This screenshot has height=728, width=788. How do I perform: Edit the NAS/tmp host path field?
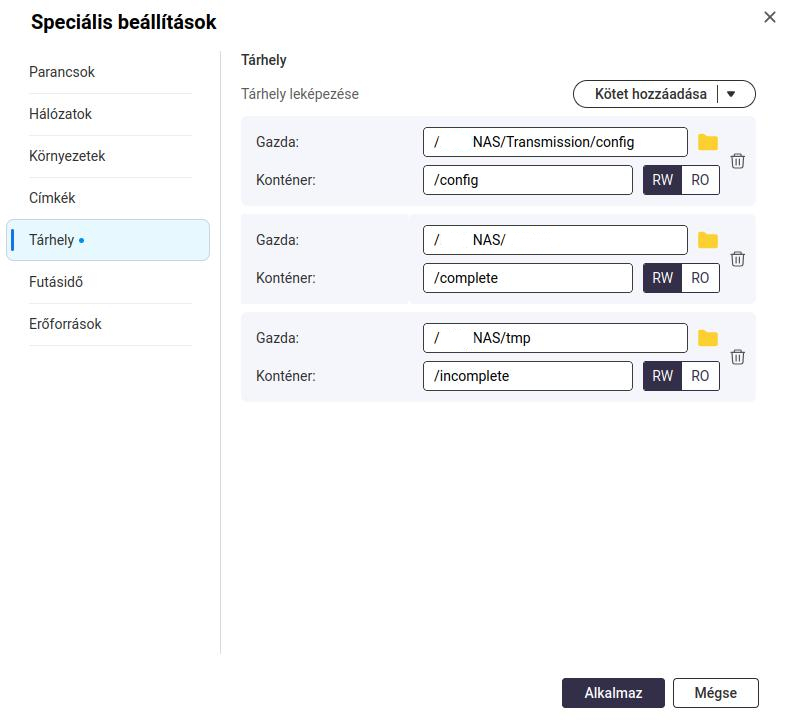(x=555, y=338)
